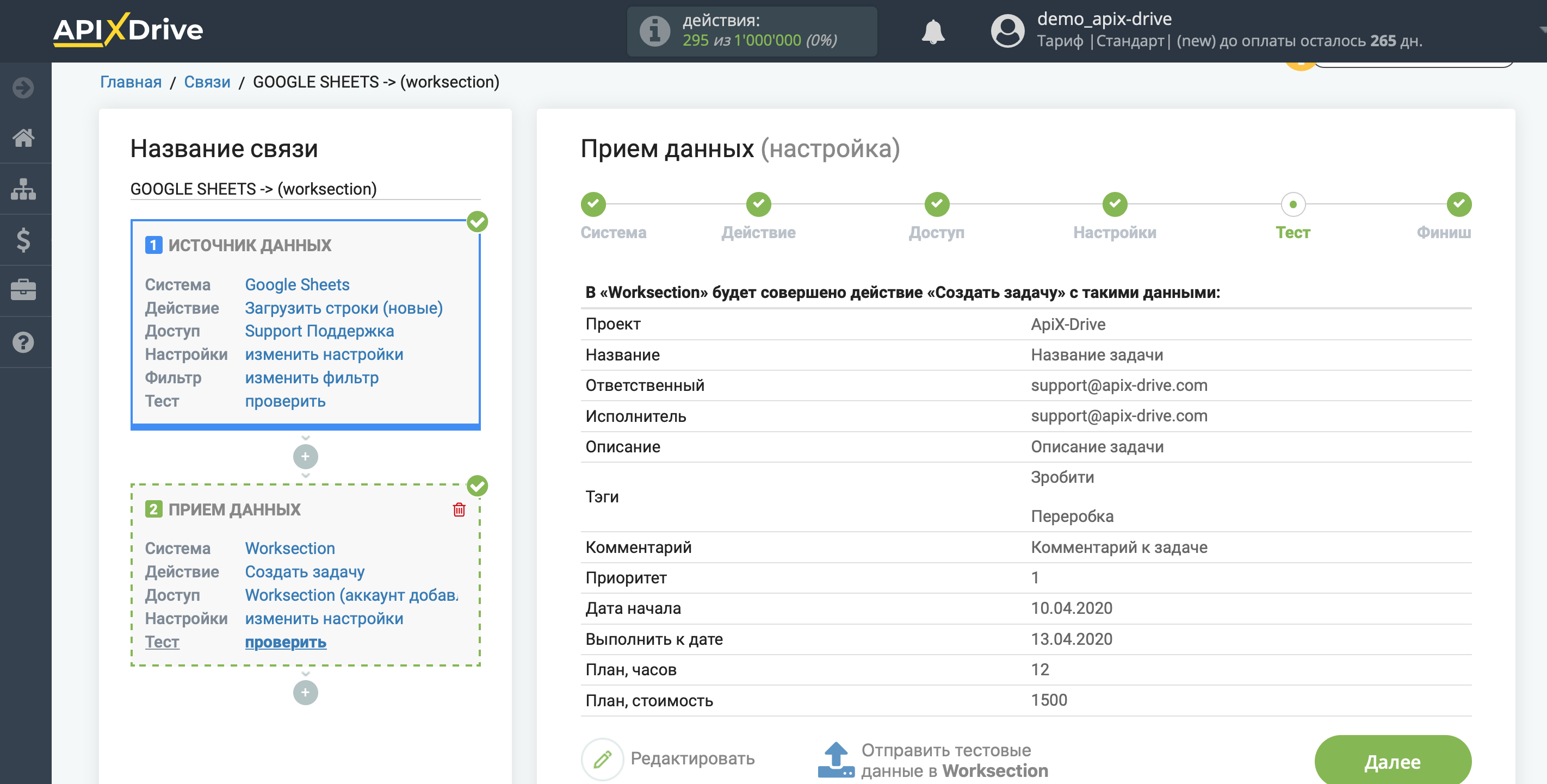Image resolution: width=1547 pixels, height=784 pixels.
Task: Open the connections sitemap icon in the sidebar
Action: pos(23,189)
